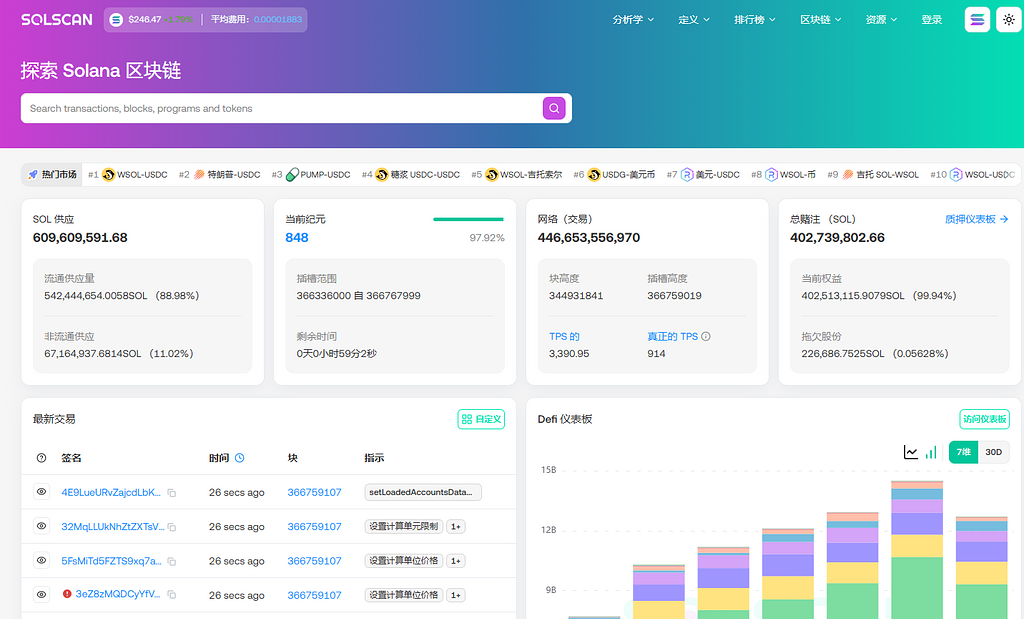Toggle light/dark theme sun icon
This screenshot has width=1024, height=619.
(x=1008, y=20)
